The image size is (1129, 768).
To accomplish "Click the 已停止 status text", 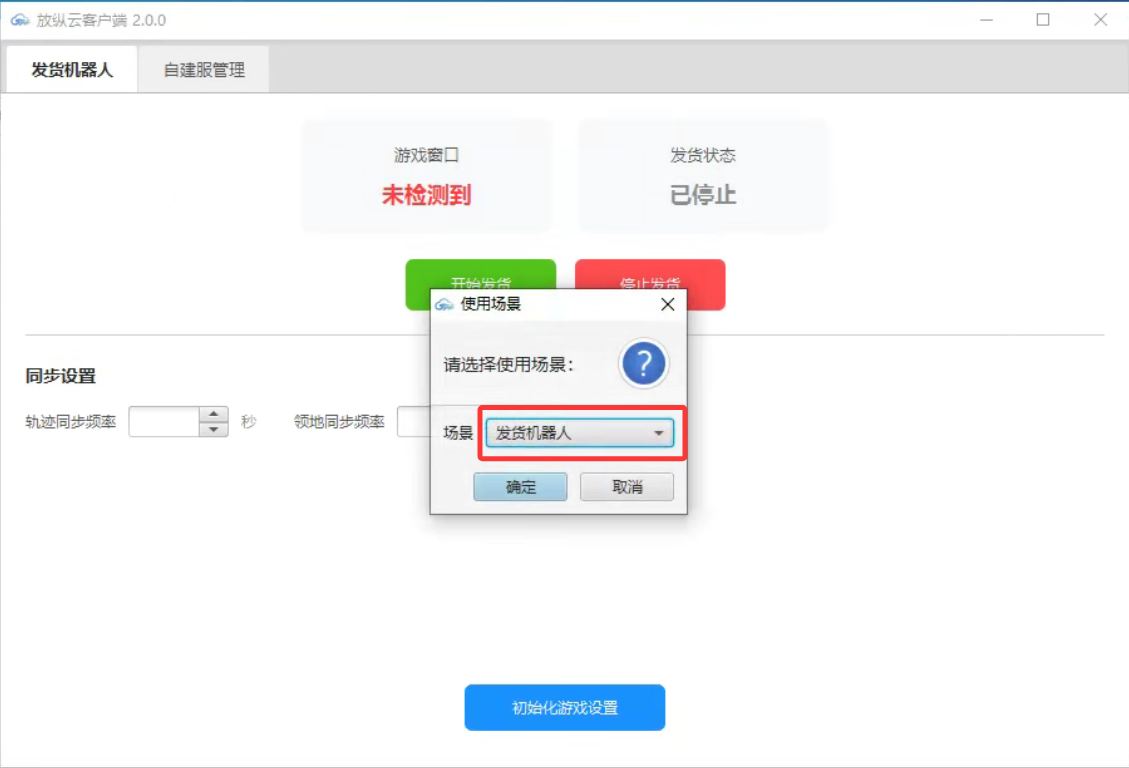I will (703, 194).
